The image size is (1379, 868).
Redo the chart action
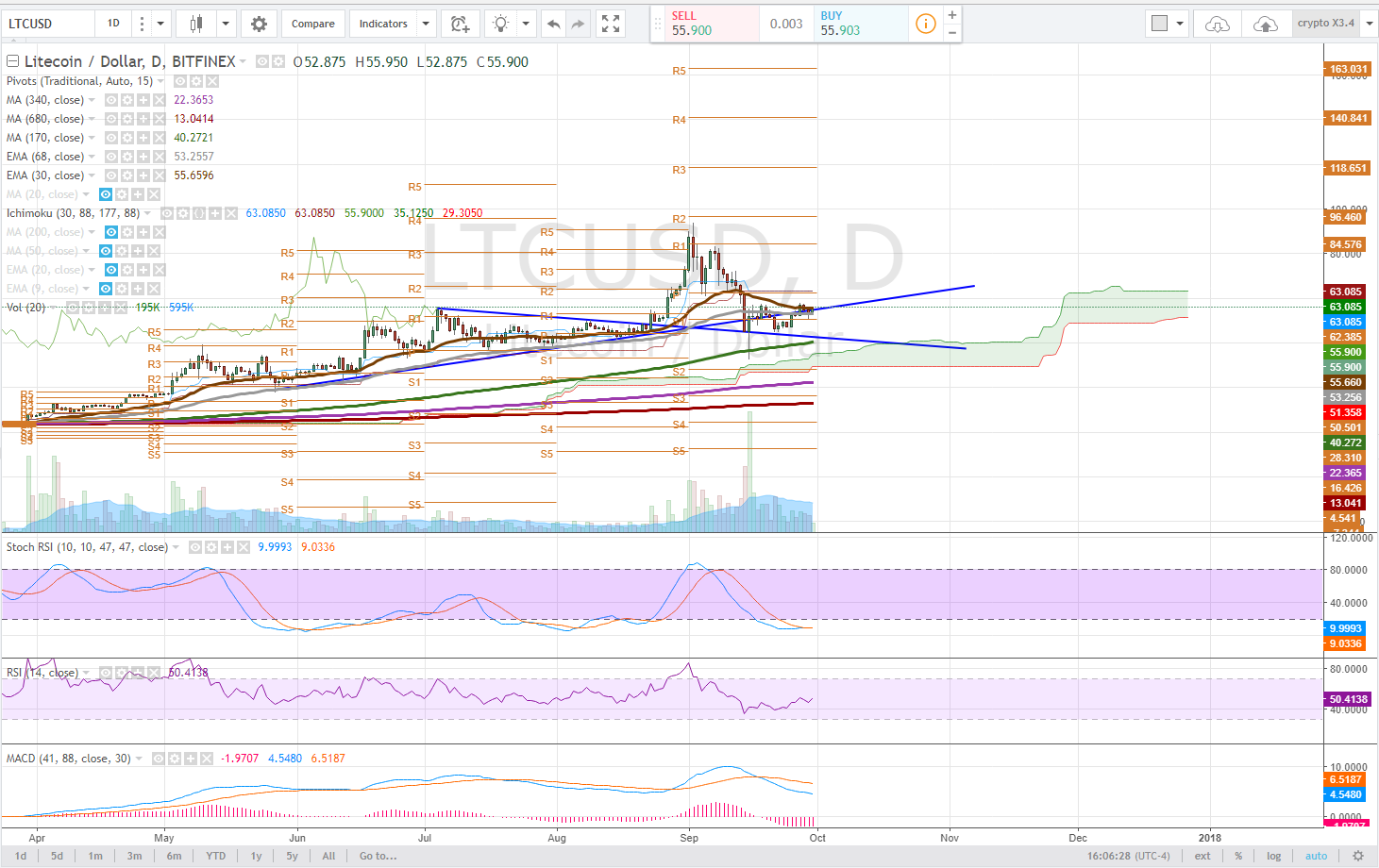(578, 24)
